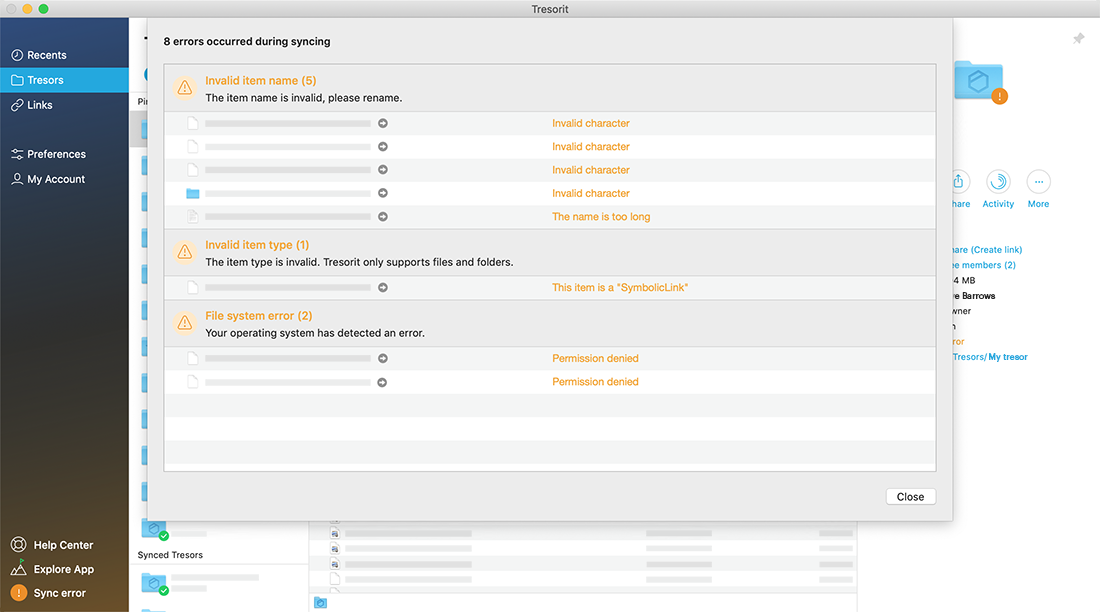Click the Activity icon on the right panel

pos(998,182)
